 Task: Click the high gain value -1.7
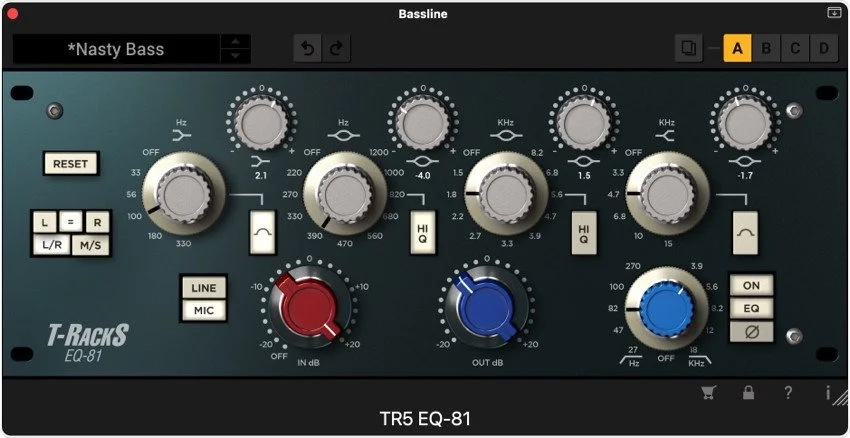745,176
